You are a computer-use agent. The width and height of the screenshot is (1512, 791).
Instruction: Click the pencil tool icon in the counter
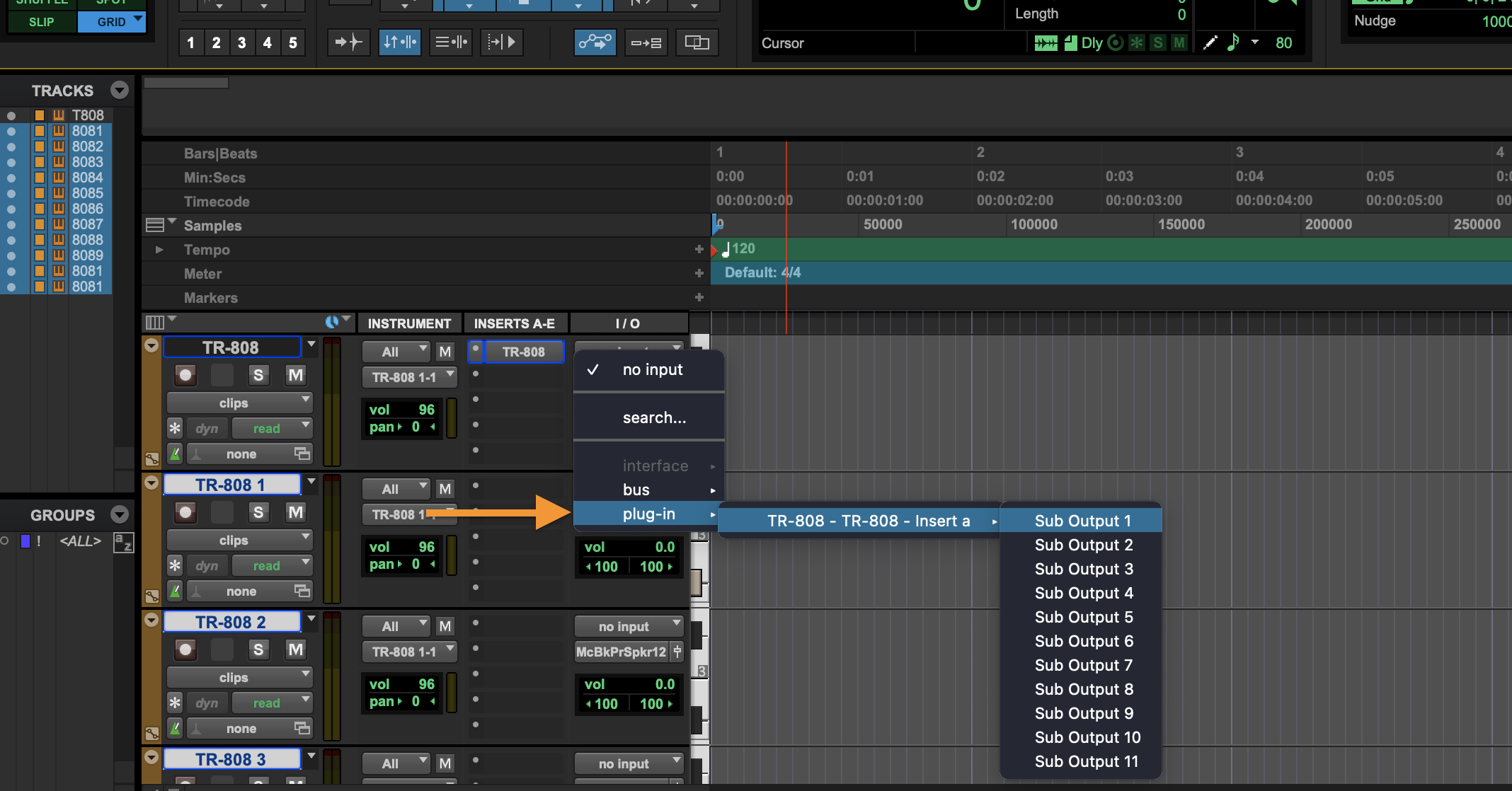(1210, 42)
